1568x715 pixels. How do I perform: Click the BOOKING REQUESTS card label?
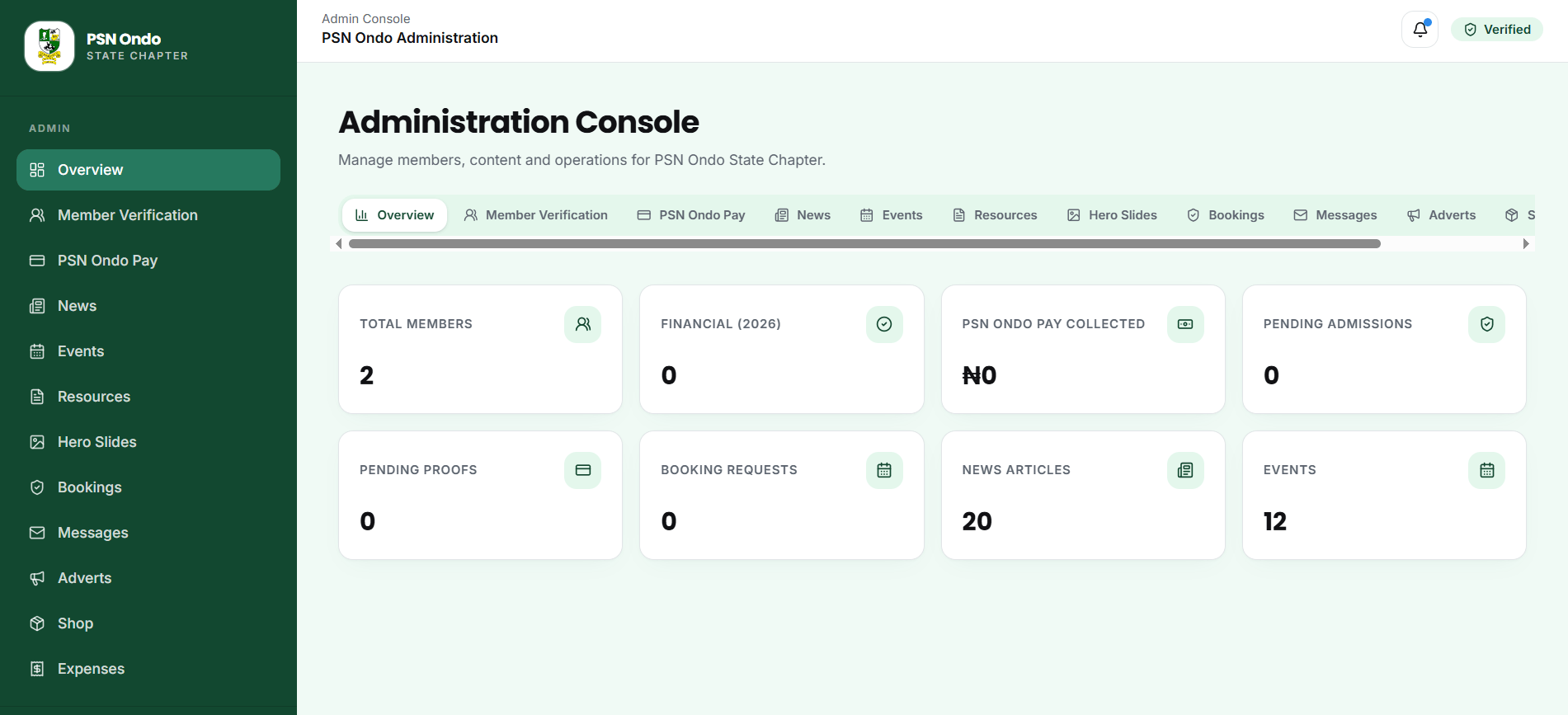click(728, 470)
